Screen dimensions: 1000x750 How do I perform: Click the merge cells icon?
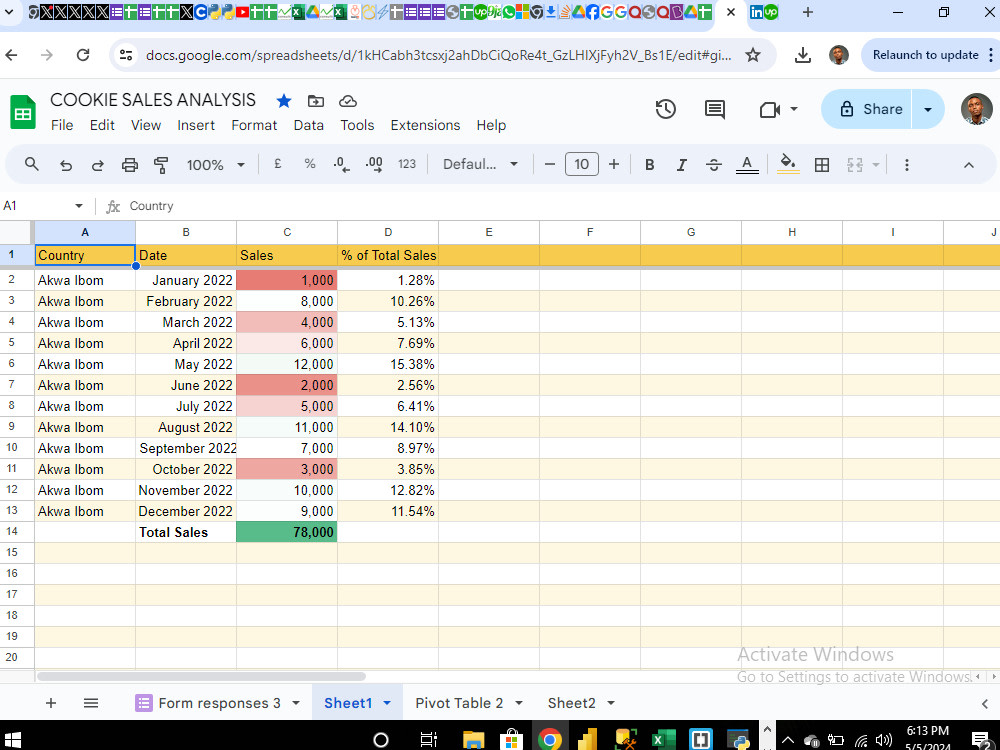point(855,165)
